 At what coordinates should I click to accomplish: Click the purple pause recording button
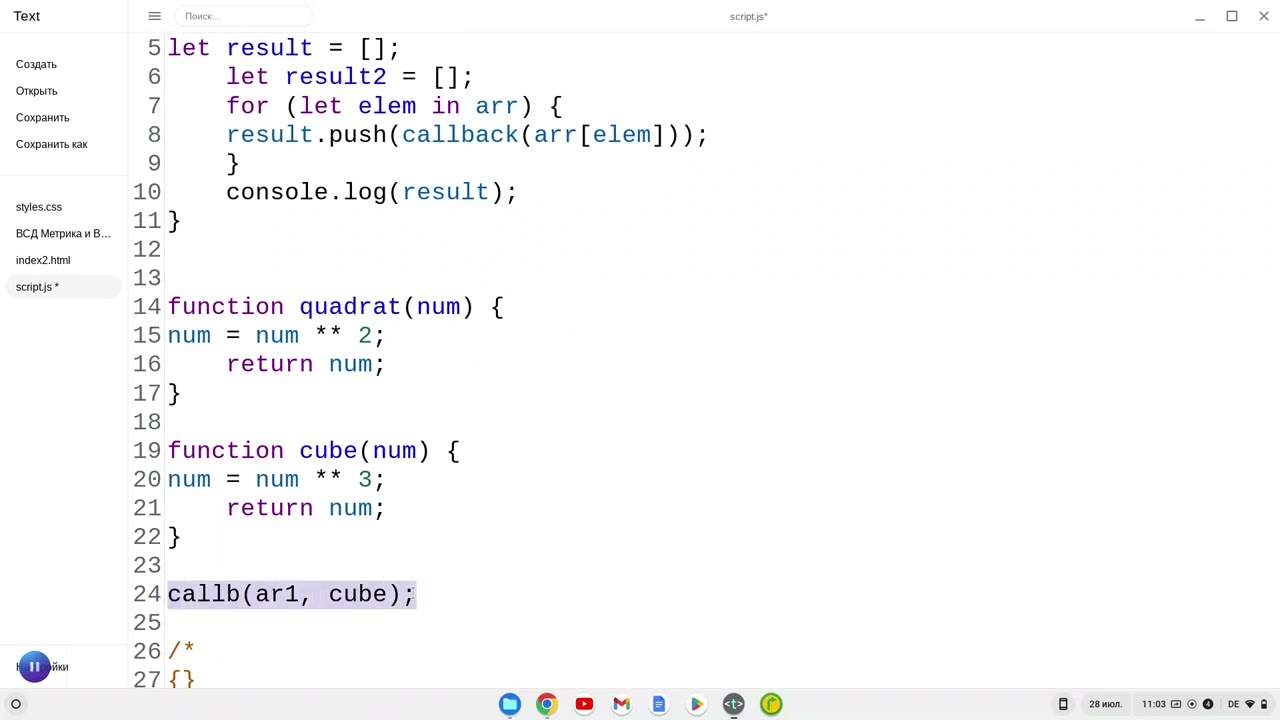(34, 666)
